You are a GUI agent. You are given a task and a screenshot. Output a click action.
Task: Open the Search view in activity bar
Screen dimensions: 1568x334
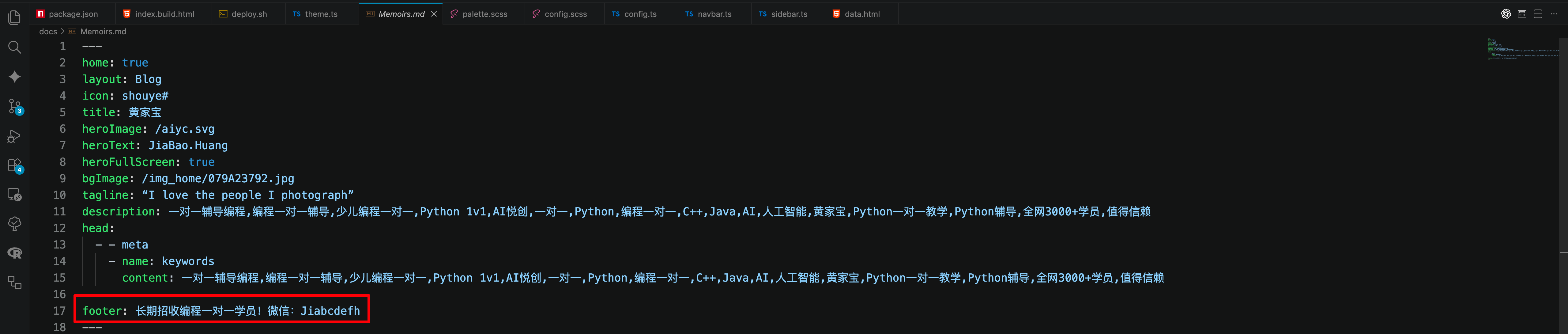point(15,47)
